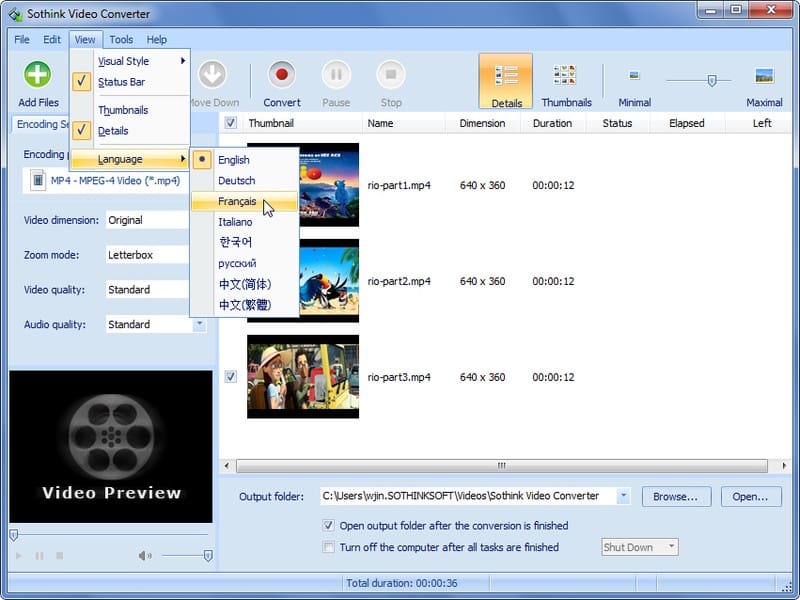800x600 pixels.
Task: Click the preview pause button
Action: [39, 556]
